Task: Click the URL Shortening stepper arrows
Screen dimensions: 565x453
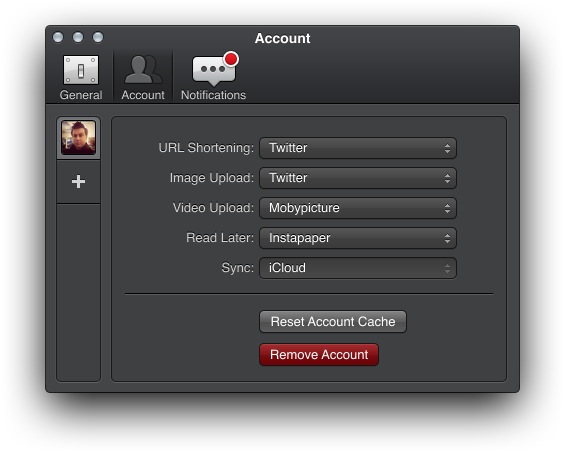Action: (447, 148)
